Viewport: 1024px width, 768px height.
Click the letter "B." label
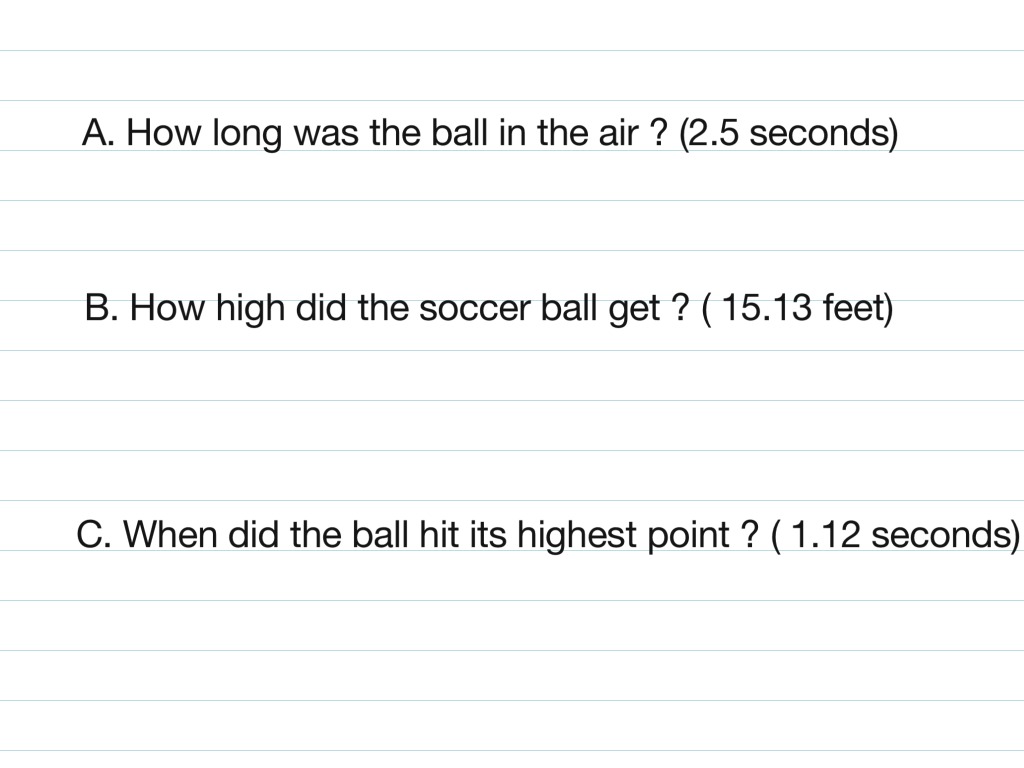click(102, 308)
